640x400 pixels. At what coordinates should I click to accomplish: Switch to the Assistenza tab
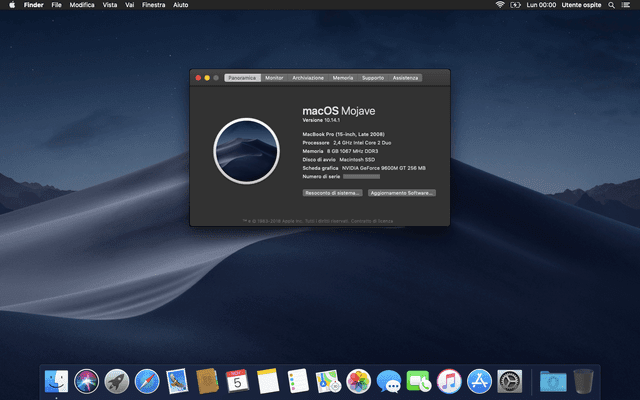(405, 78)
